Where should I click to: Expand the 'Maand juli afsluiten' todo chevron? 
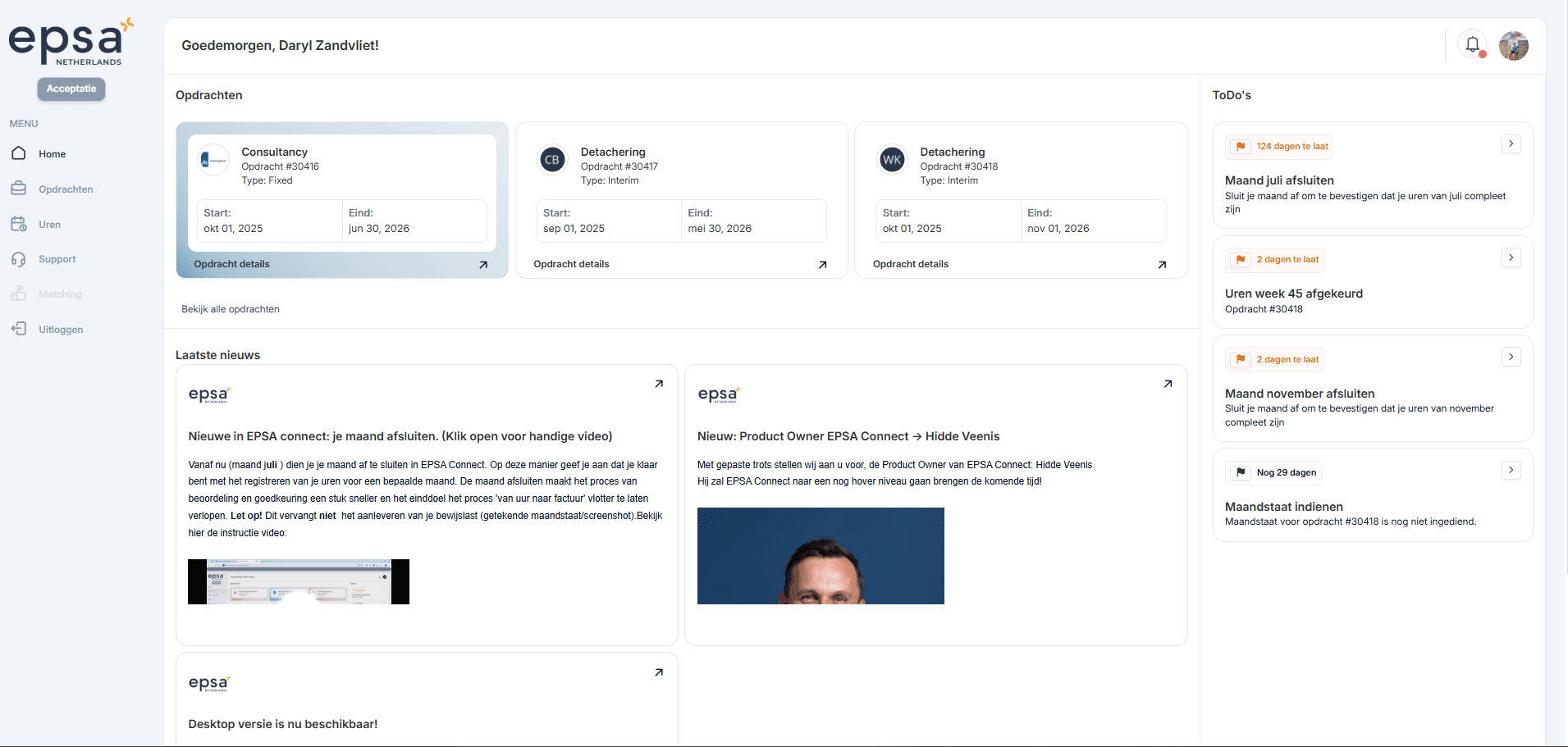tap(1511, 143)
